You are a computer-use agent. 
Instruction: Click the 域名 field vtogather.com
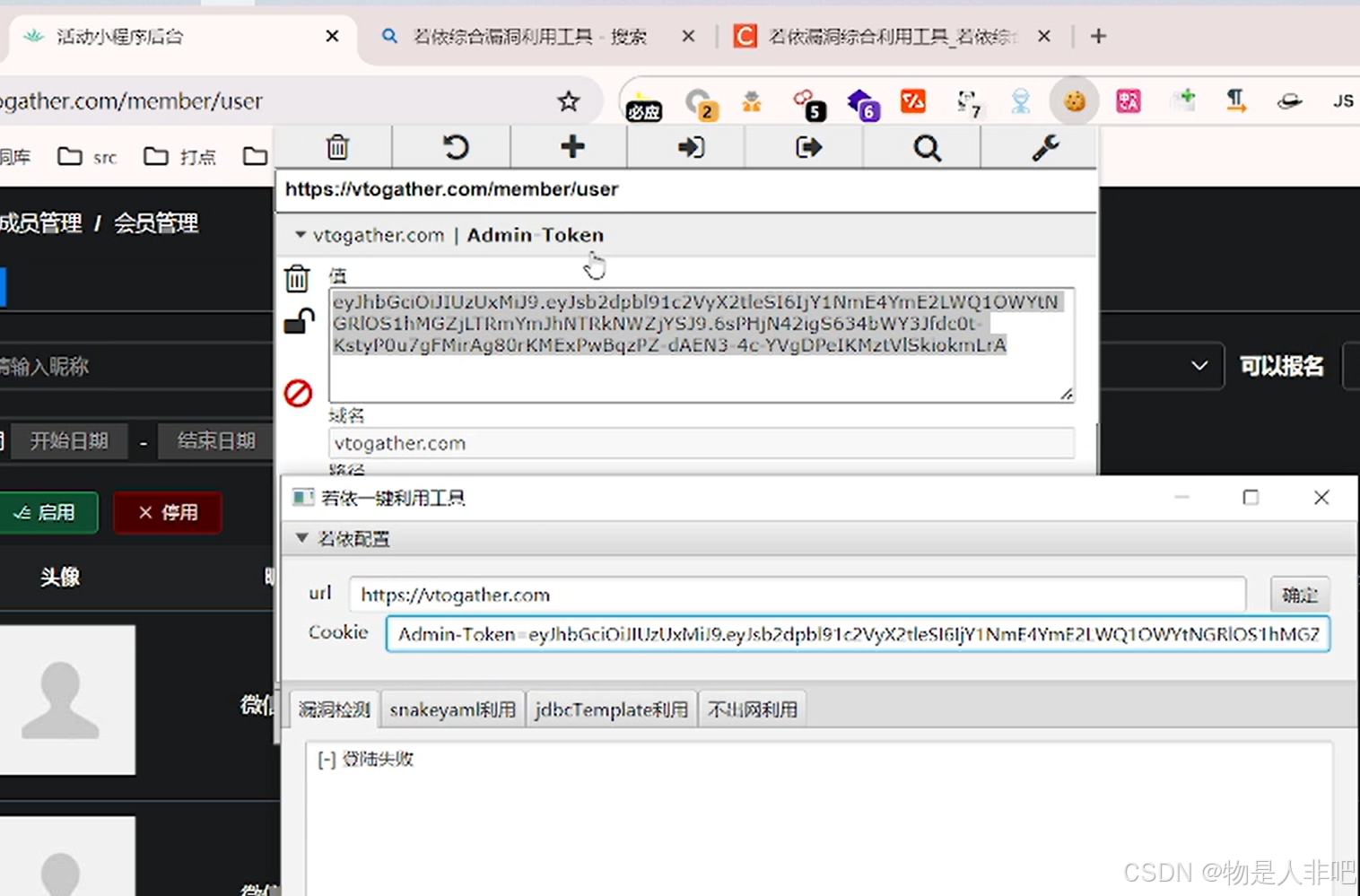point(701,443)
